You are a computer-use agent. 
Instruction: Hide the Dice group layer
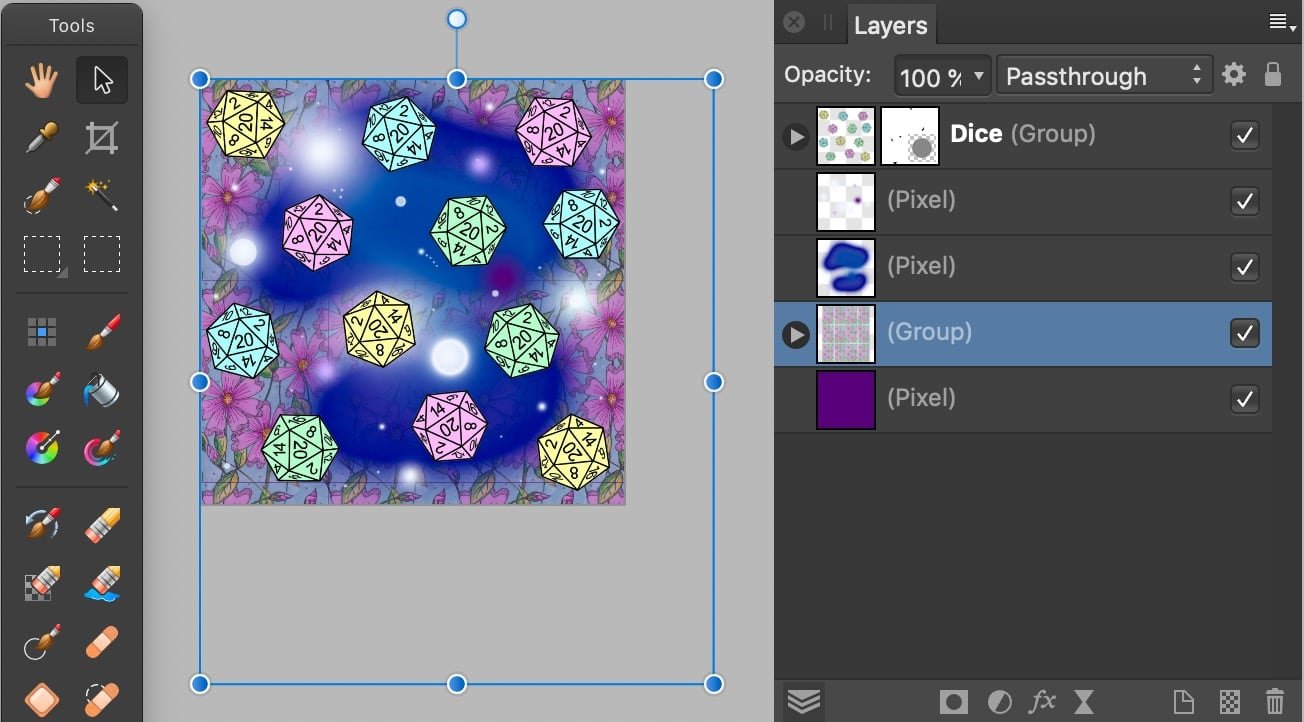1244,135
